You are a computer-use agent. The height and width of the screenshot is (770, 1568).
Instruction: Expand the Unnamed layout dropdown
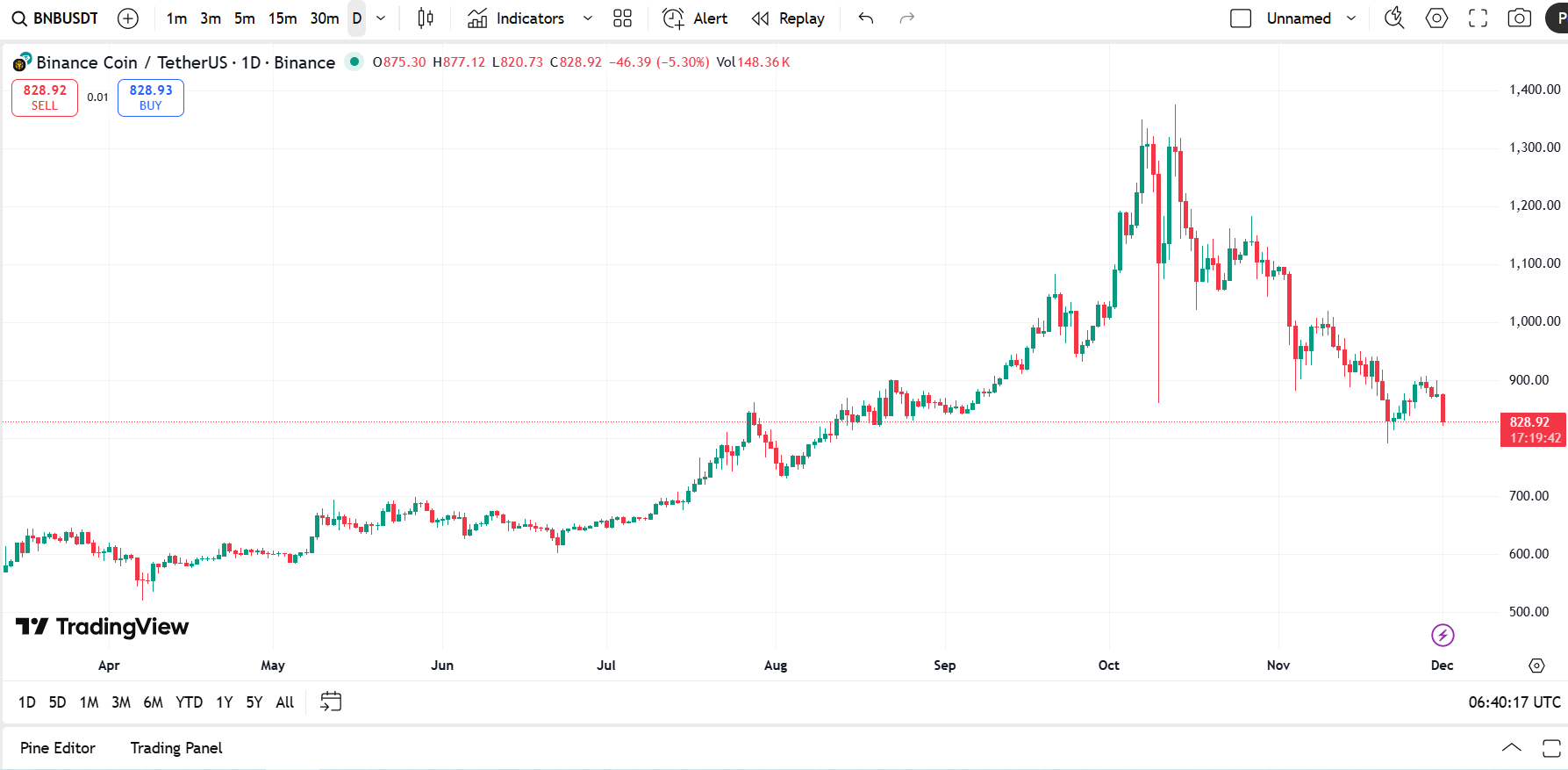(x=1351, y=18)
